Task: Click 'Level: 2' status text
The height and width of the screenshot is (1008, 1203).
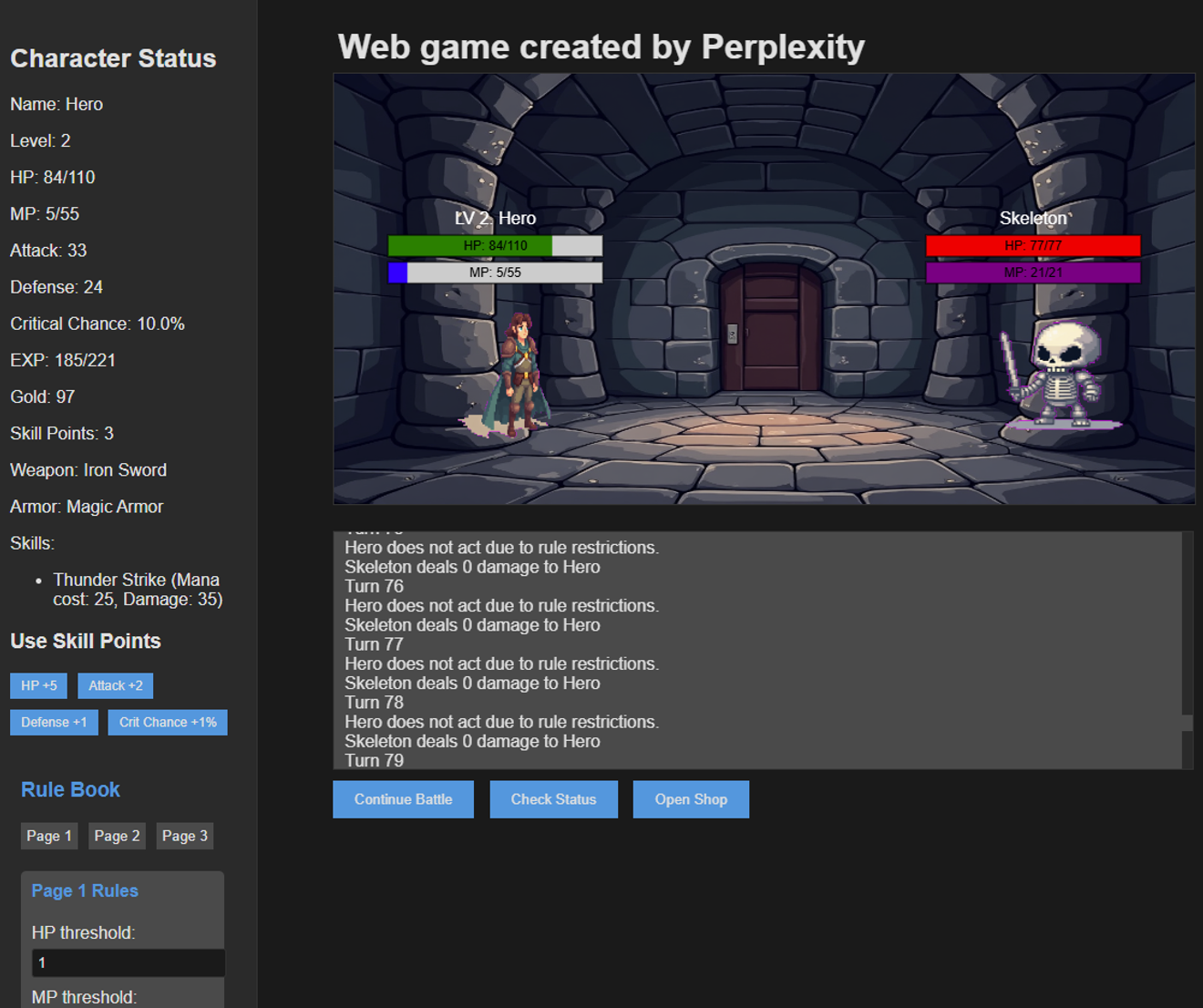Action: tap(40, 141)
